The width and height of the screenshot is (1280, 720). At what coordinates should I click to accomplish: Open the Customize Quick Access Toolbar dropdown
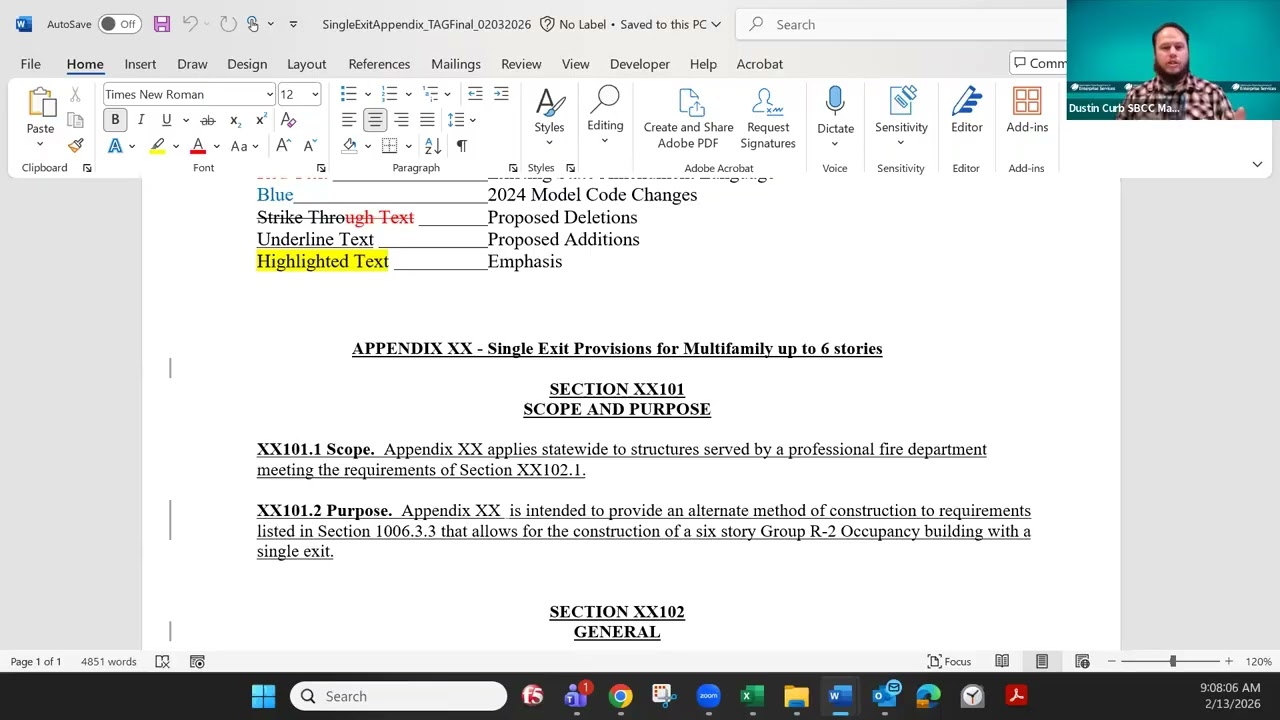[x=293, y=24]
